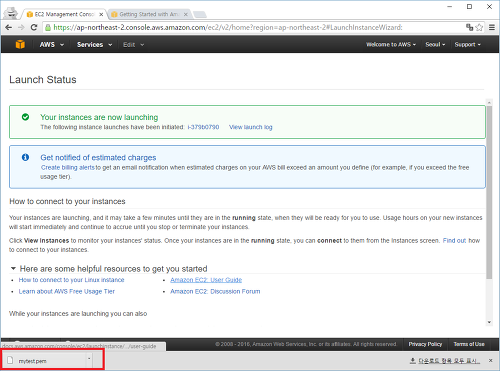Open How to connect to your Linux instance
Screen dimensions: 500x371
[x=71, y=280]
